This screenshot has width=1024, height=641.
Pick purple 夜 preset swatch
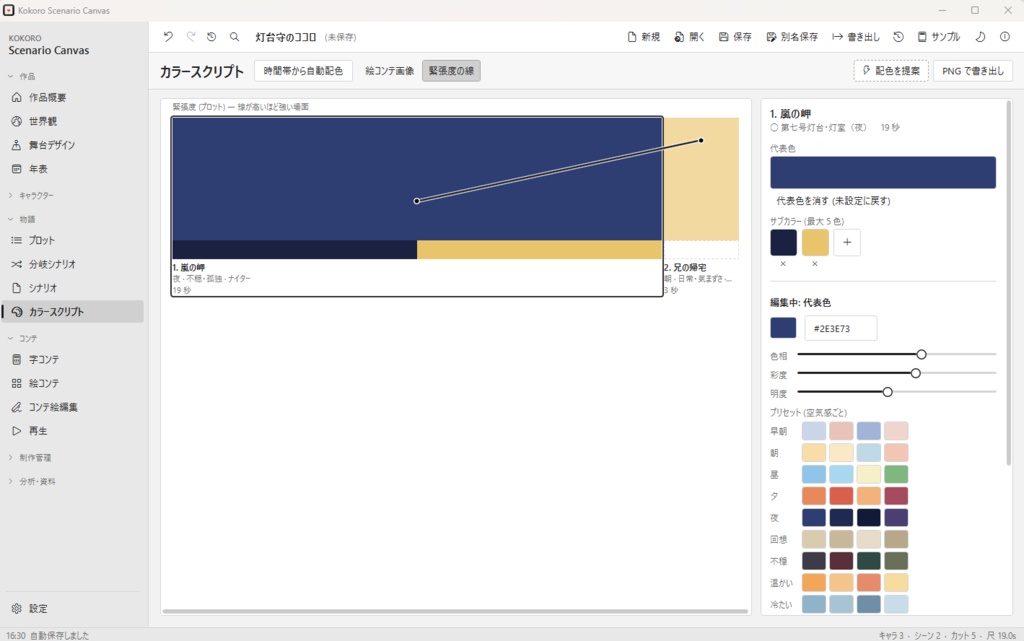tap(896, 518)
